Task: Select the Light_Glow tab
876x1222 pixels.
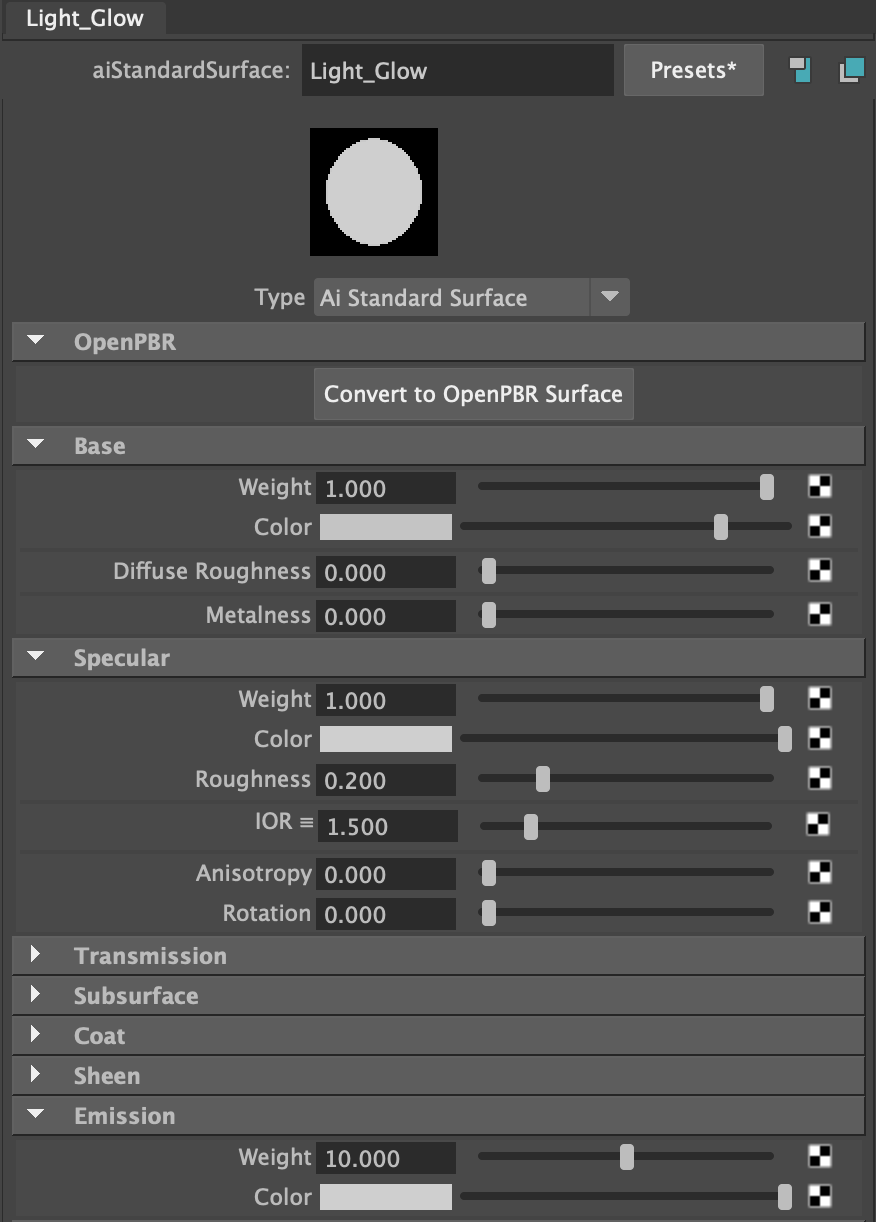Action: (85, 18)
